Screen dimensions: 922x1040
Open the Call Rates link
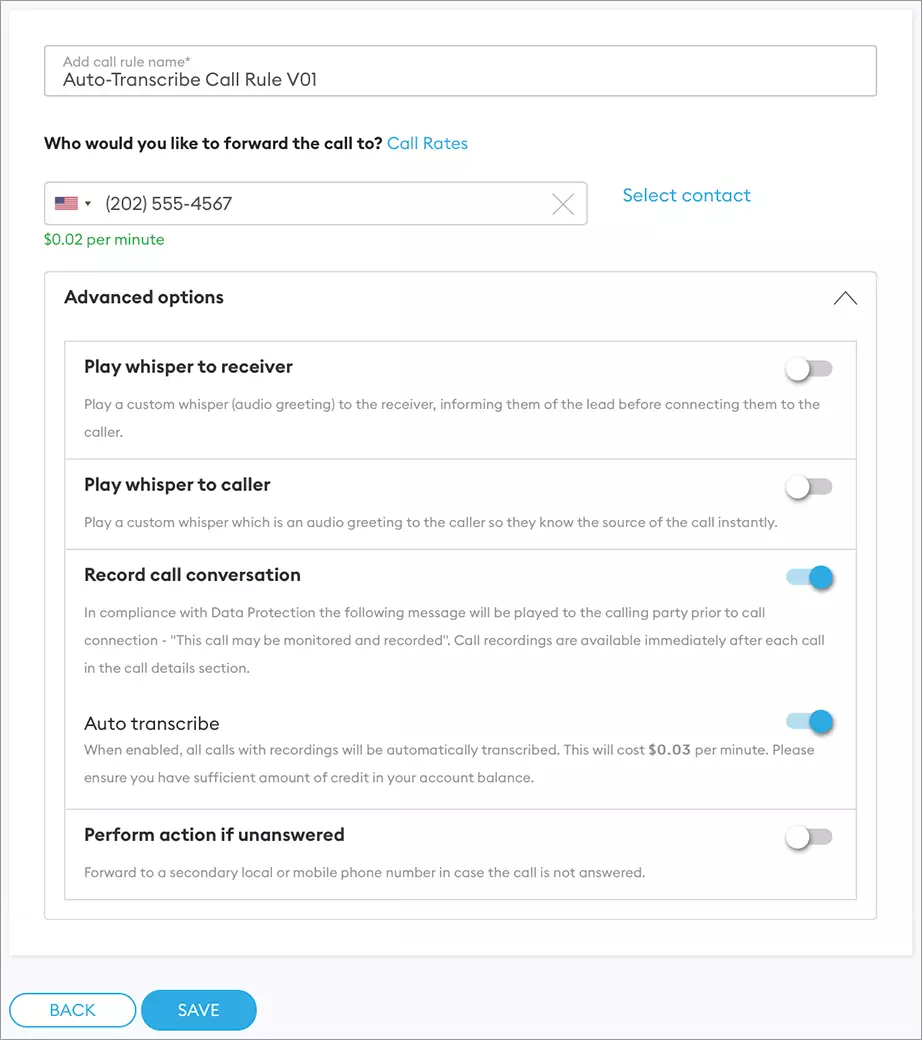click(427, 143)
